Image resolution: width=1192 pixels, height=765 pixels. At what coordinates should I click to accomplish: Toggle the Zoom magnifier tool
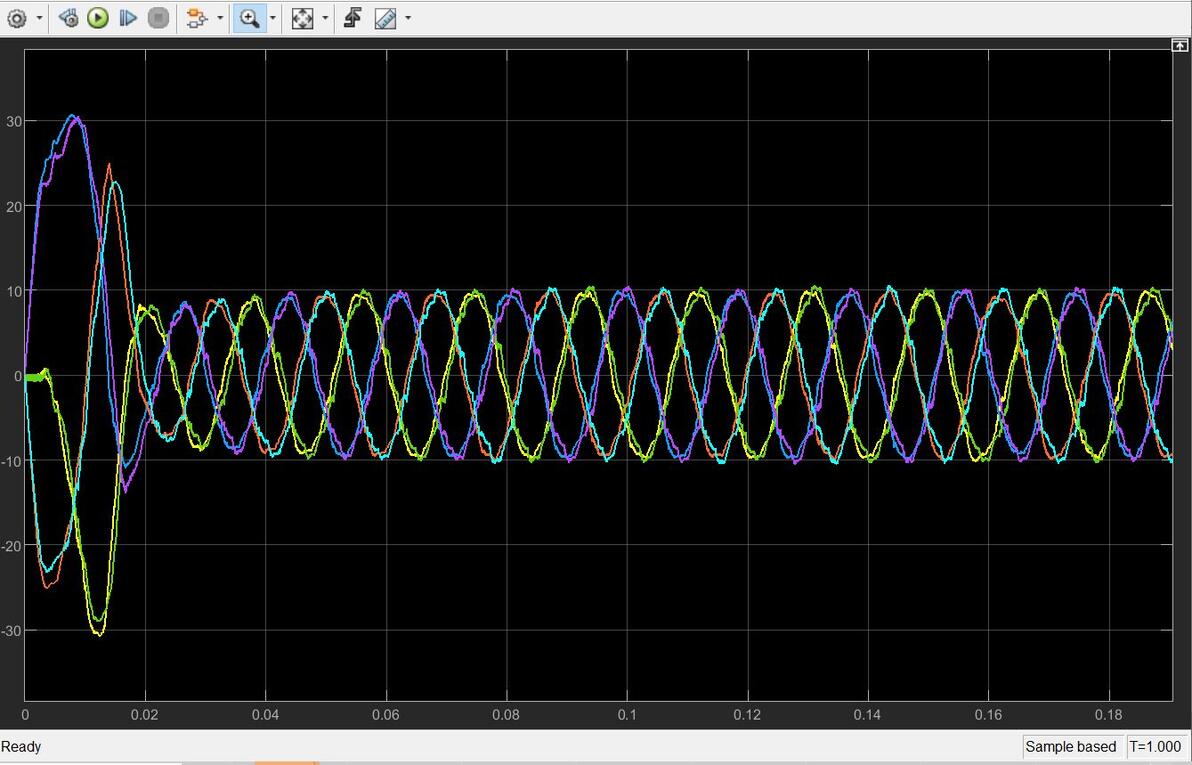(x=249, y=18)
